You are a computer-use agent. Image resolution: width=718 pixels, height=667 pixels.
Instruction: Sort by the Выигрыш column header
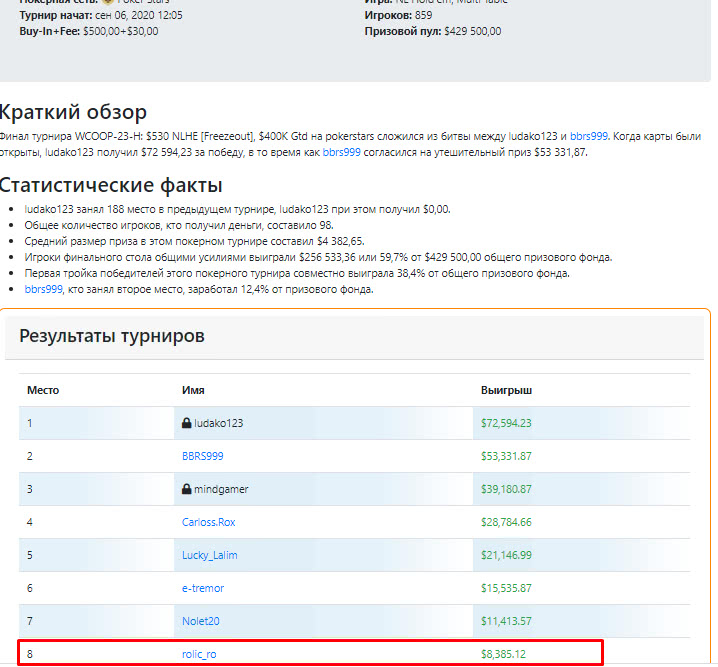click(x=506, y=390)
